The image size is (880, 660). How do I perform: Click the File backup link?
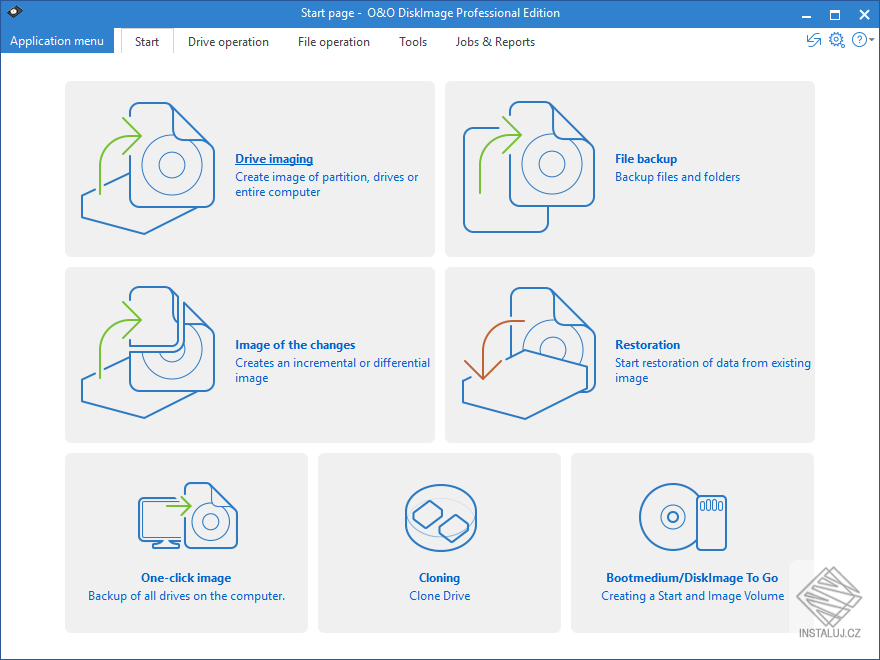[645, 158]
